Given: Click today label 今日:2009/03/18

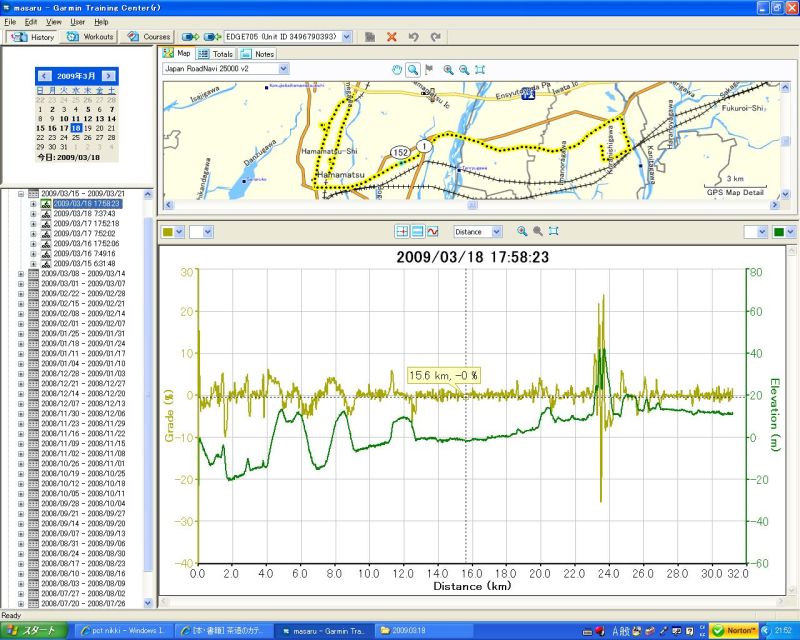Looking at the screenshot, I should pos(68,157).
